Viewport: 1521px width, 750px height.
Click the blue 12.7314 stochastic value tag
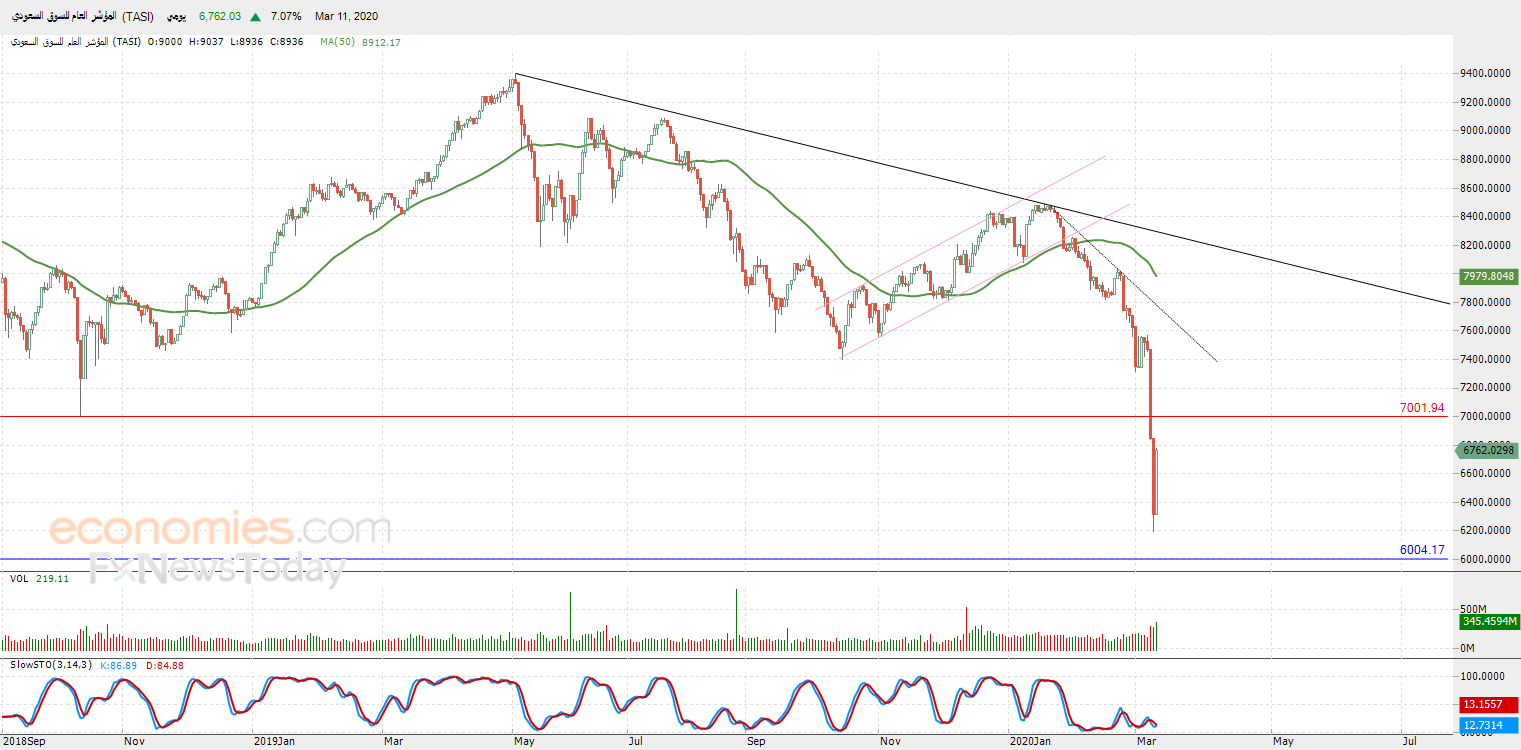click(1488, 725)
